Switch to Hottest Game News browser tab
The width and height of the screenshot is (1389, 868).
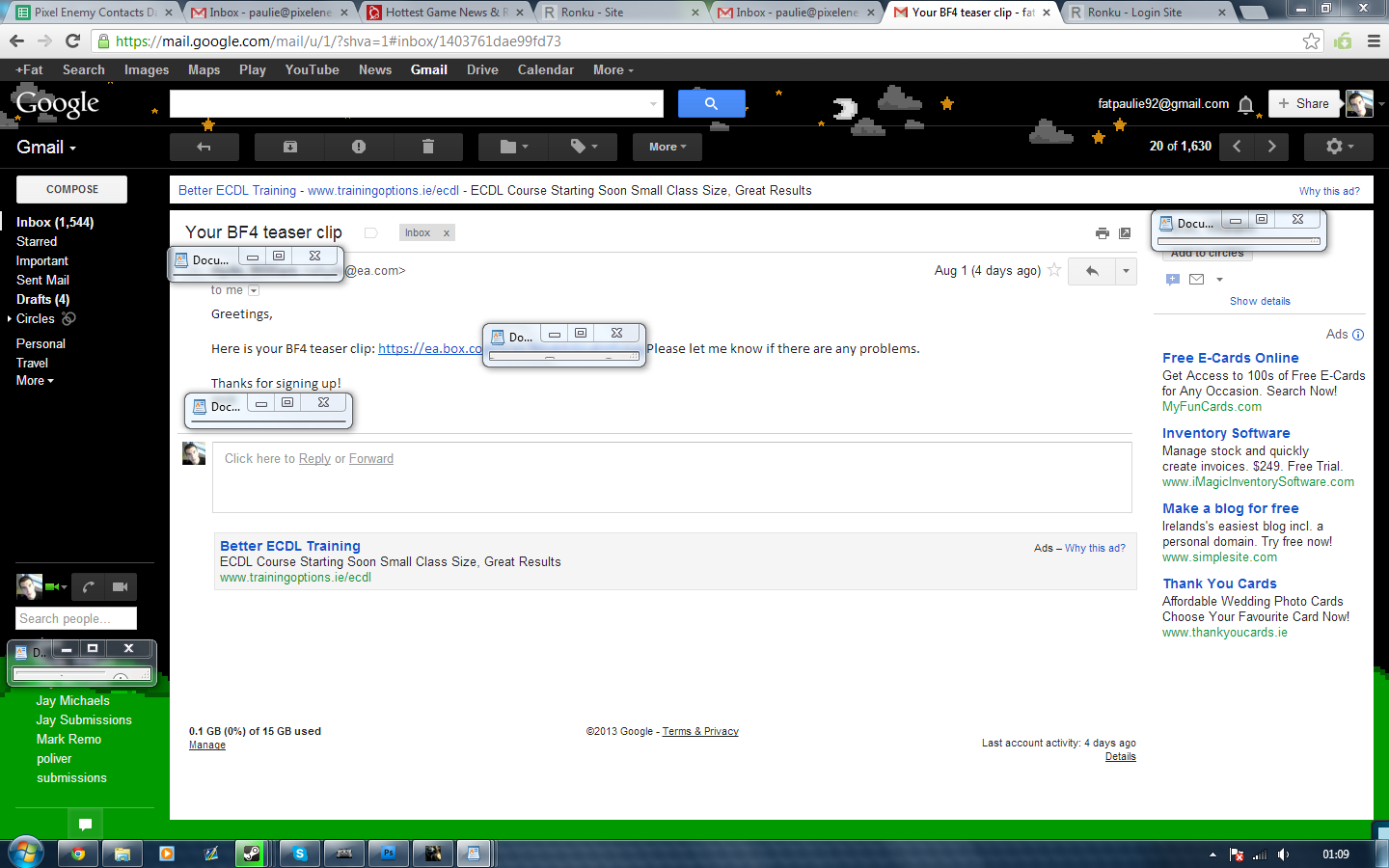445,13
